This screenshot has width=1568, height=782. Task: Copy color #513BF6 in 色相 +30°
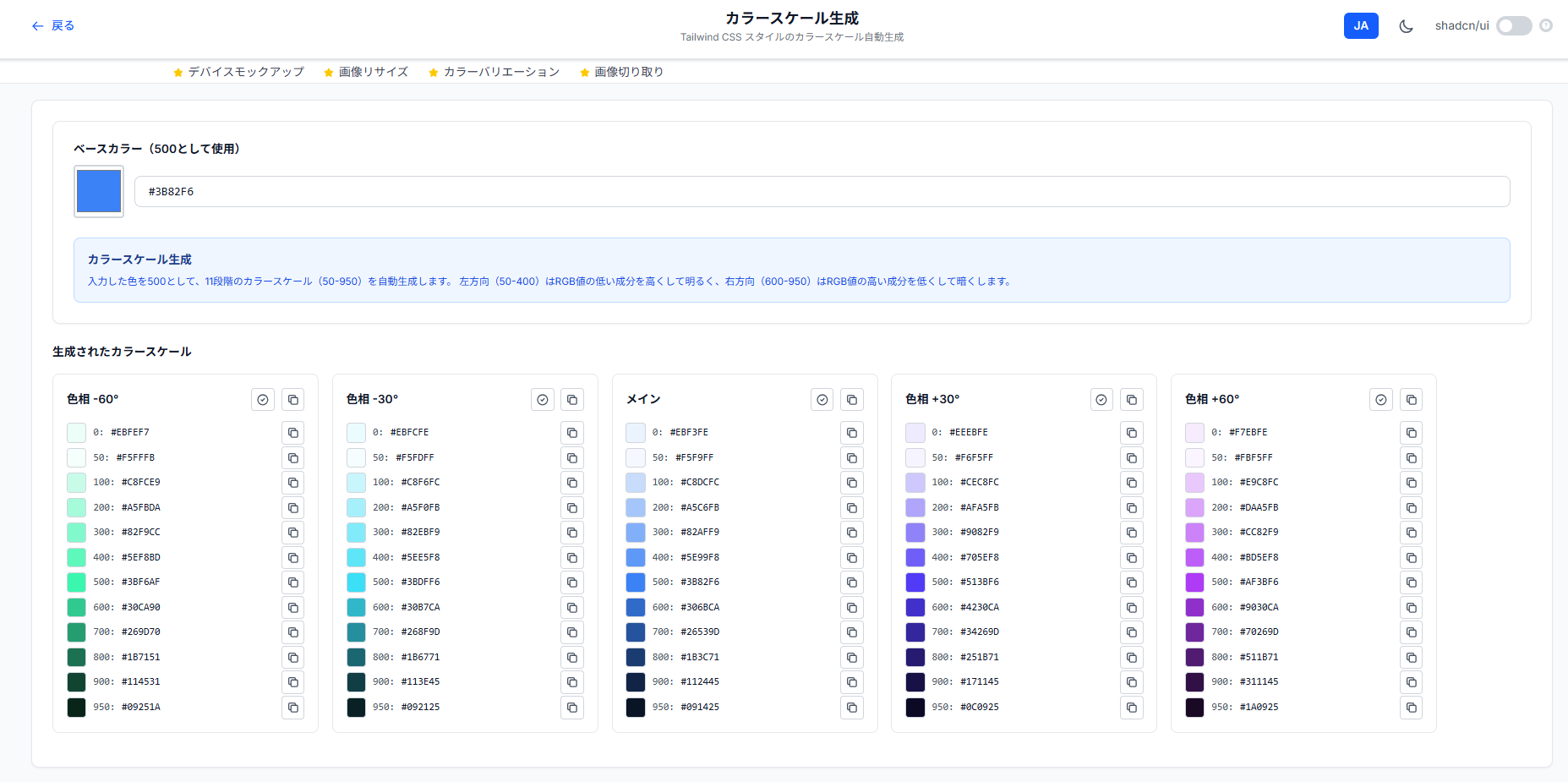pos(1132,582)
